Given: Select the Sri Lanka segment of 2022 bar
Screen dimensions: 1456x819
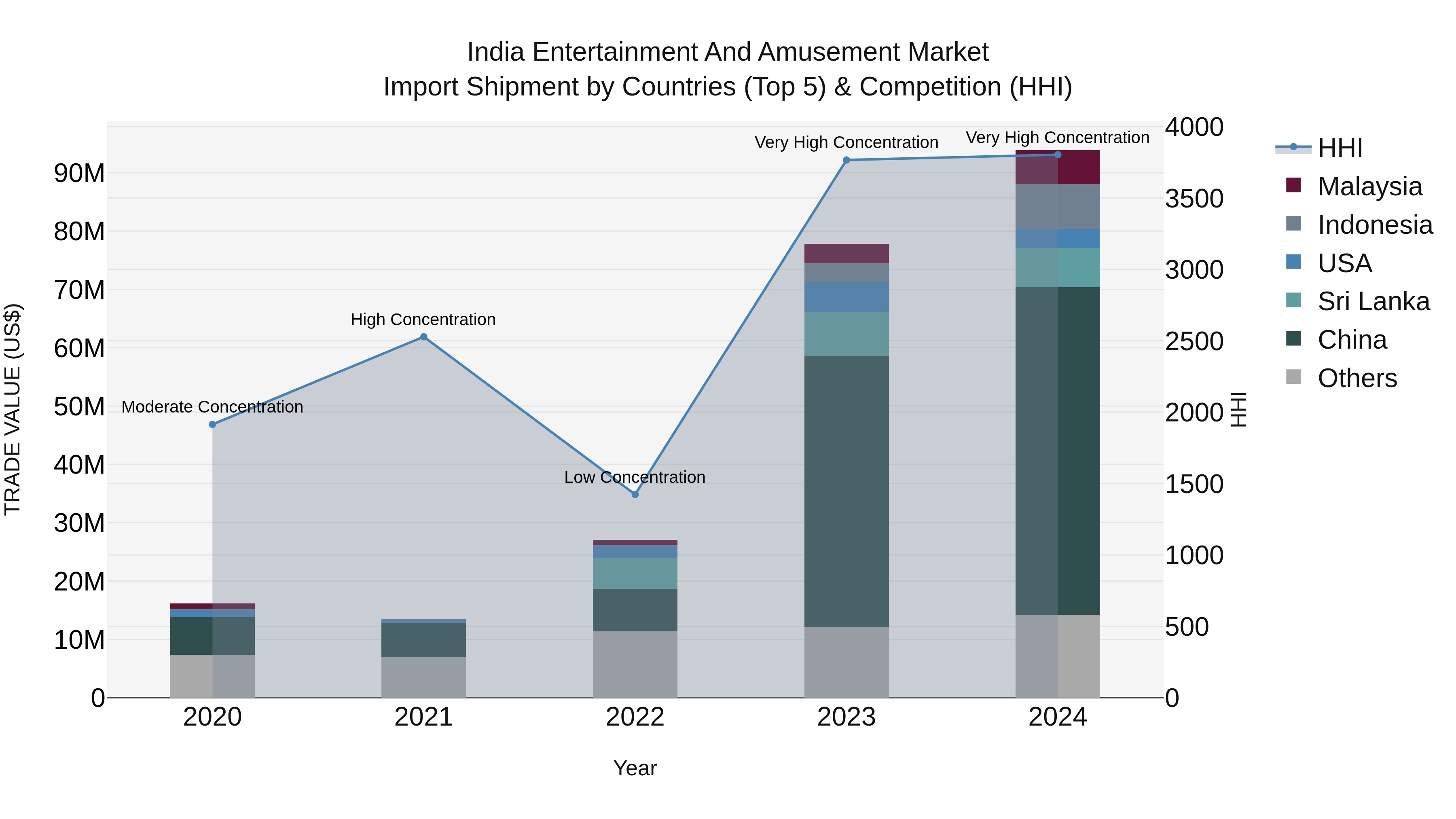Looking at the screenshot, I should 635,574.
